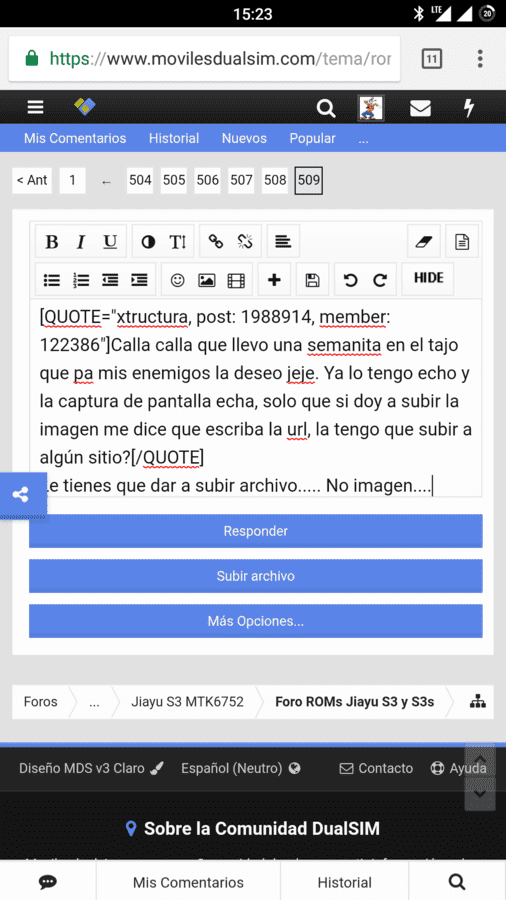
Task: Jump to page 1
Action: click(x=72, y=180)
